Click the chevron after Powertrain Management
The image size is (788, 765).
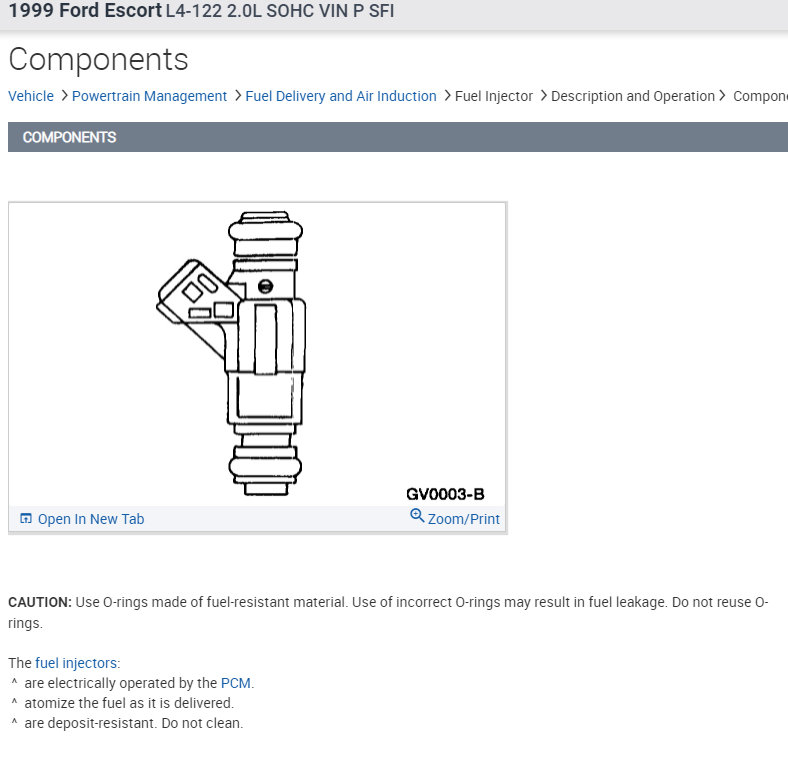click(238, 95)
